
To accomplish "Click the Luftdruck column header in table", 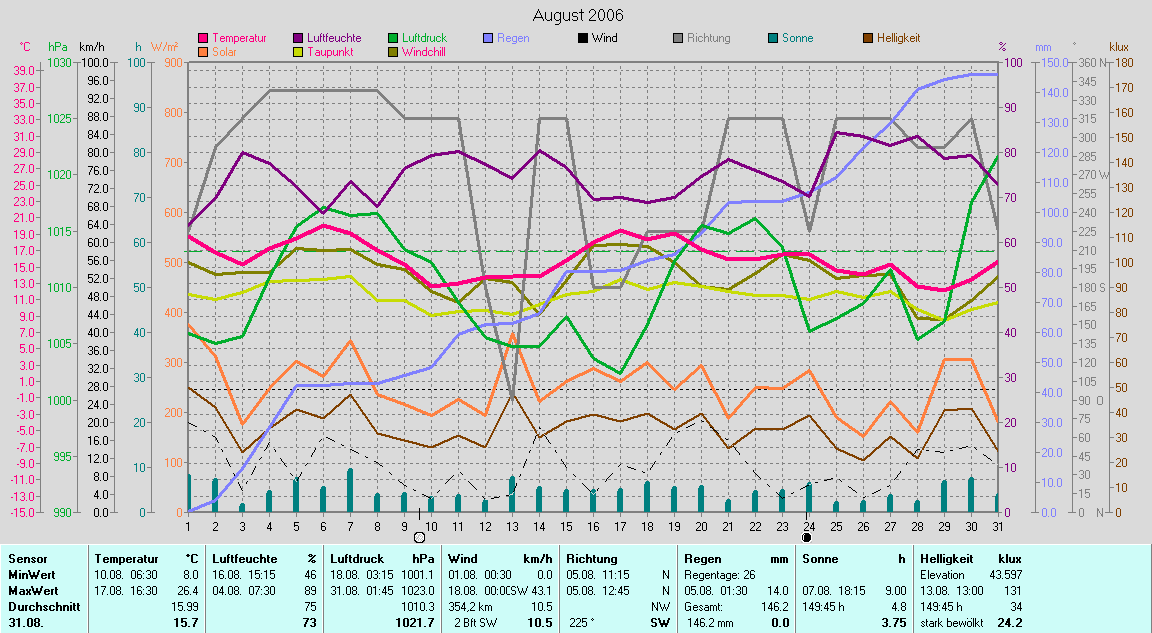I will (x=357, y=559).
